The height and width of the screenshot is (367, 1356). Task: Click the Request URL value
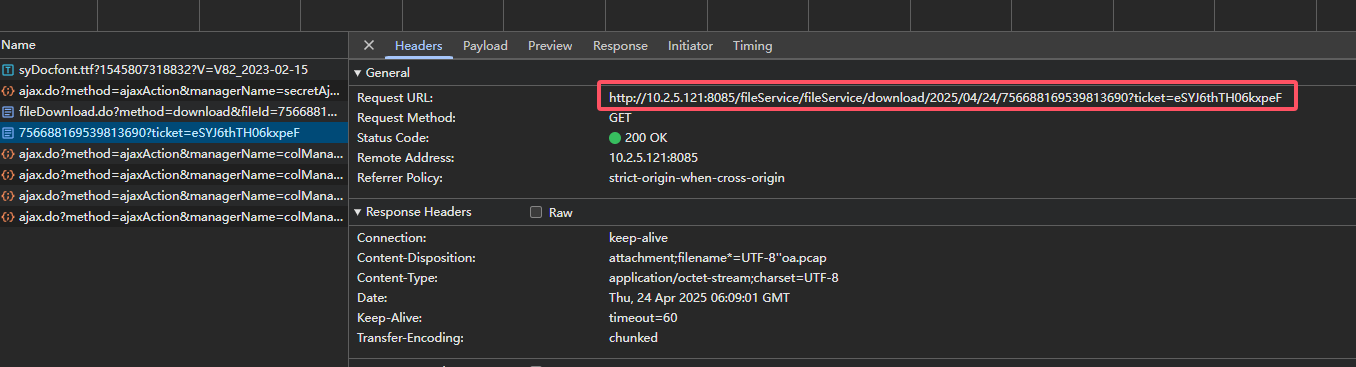[945, 97]
